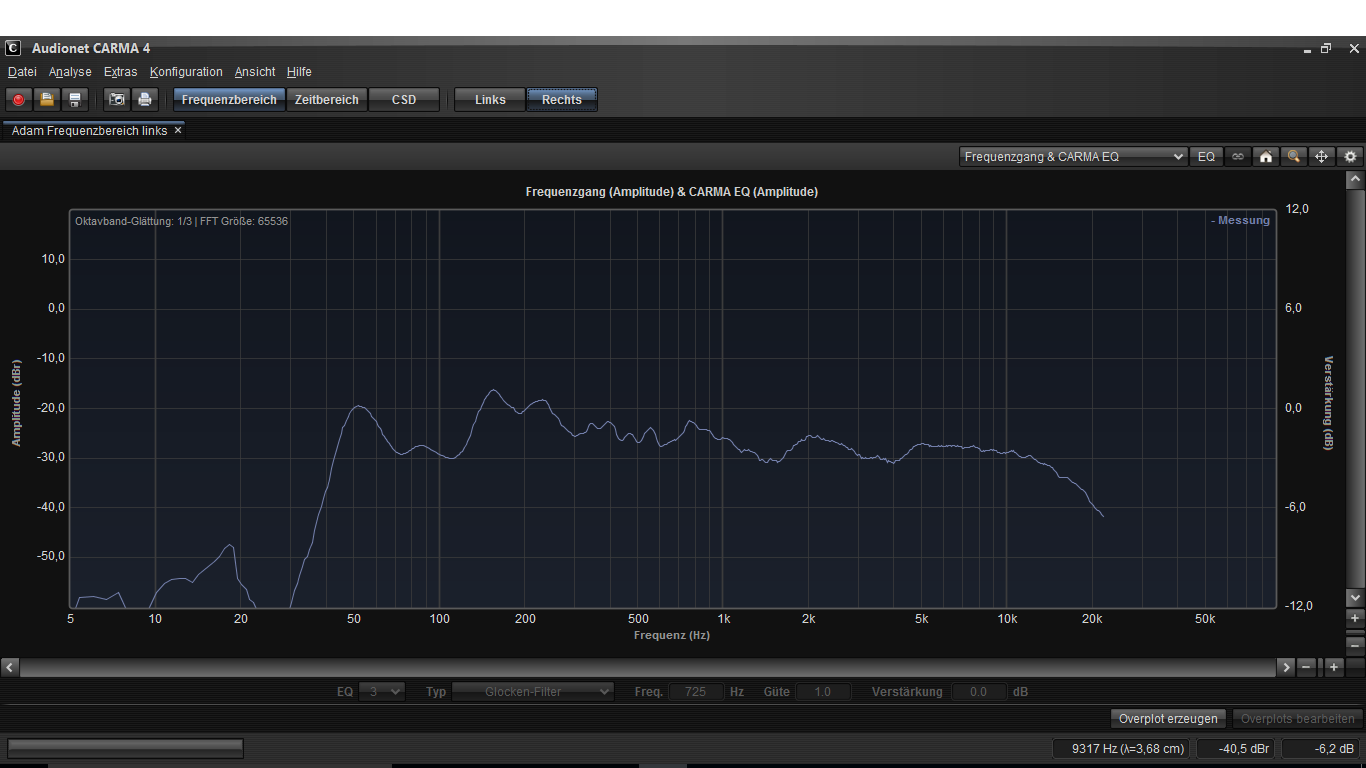The image size is (1366, 768).
Task: Open the Datei menu
Action: click(x=22, y=72)
